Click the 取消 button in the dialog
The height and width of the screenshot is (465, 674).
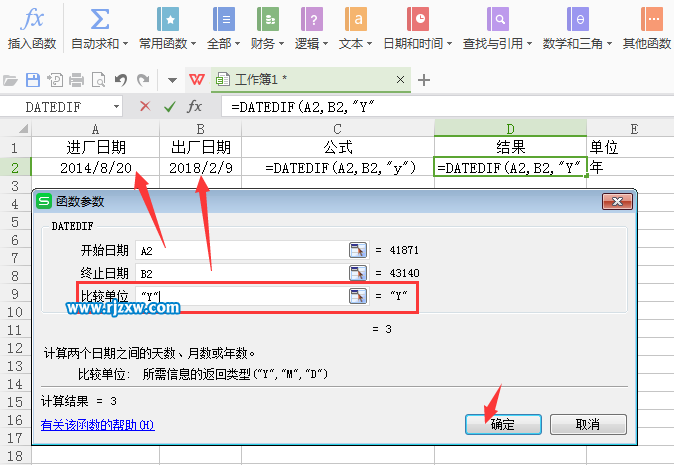(588, 424)
